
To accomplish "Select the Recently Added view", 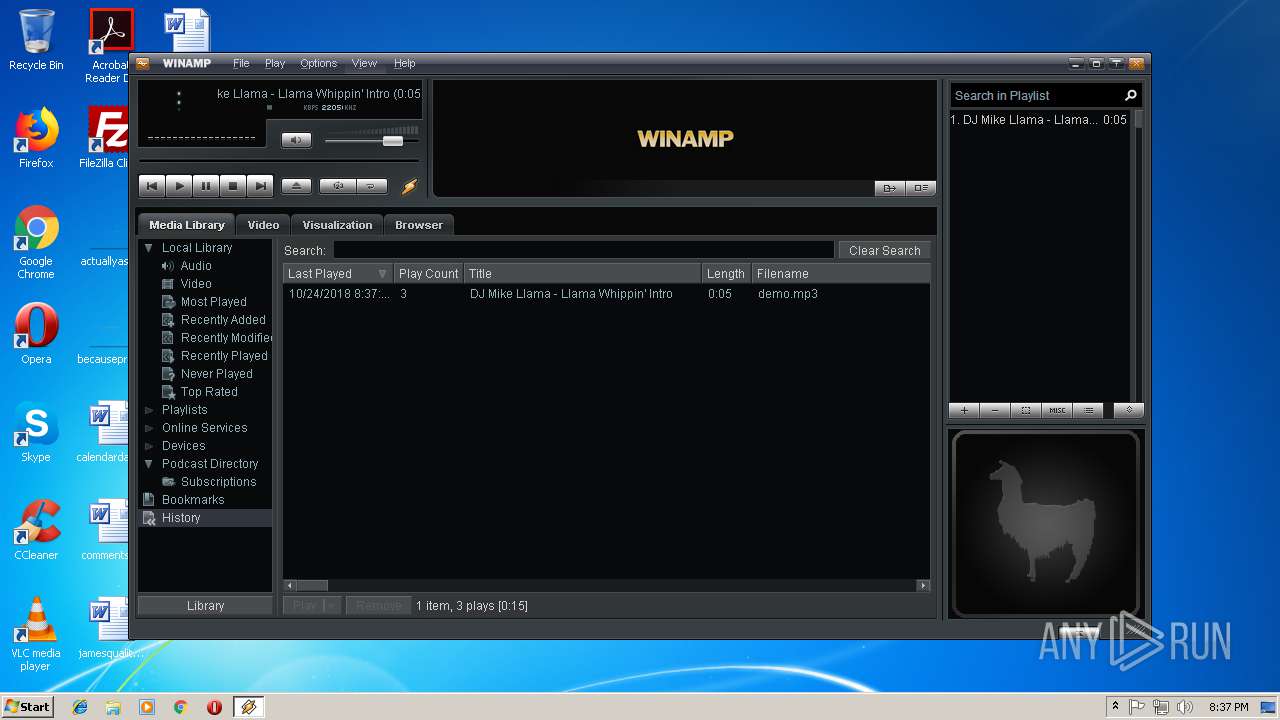I will click(223, 320).
